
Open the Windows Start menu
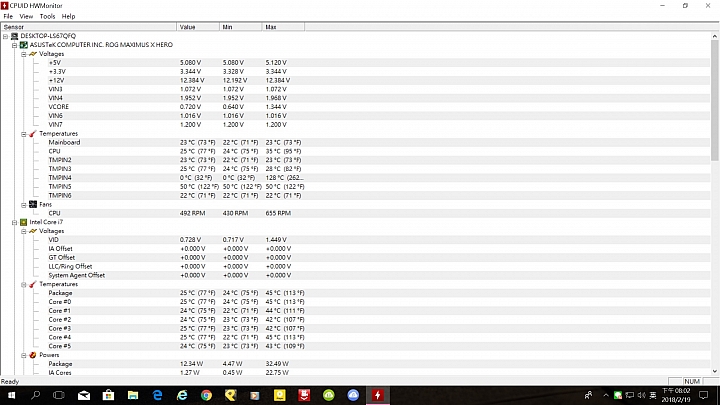11,395
